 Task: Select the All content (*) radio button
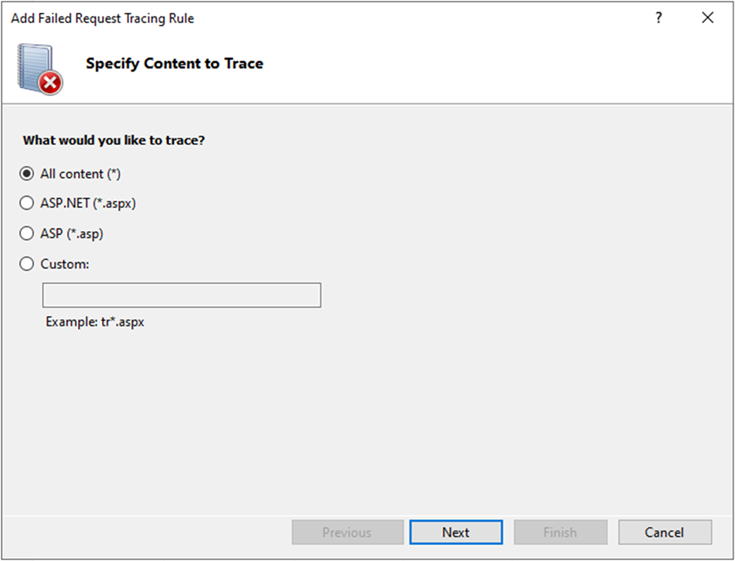[27, 173]
